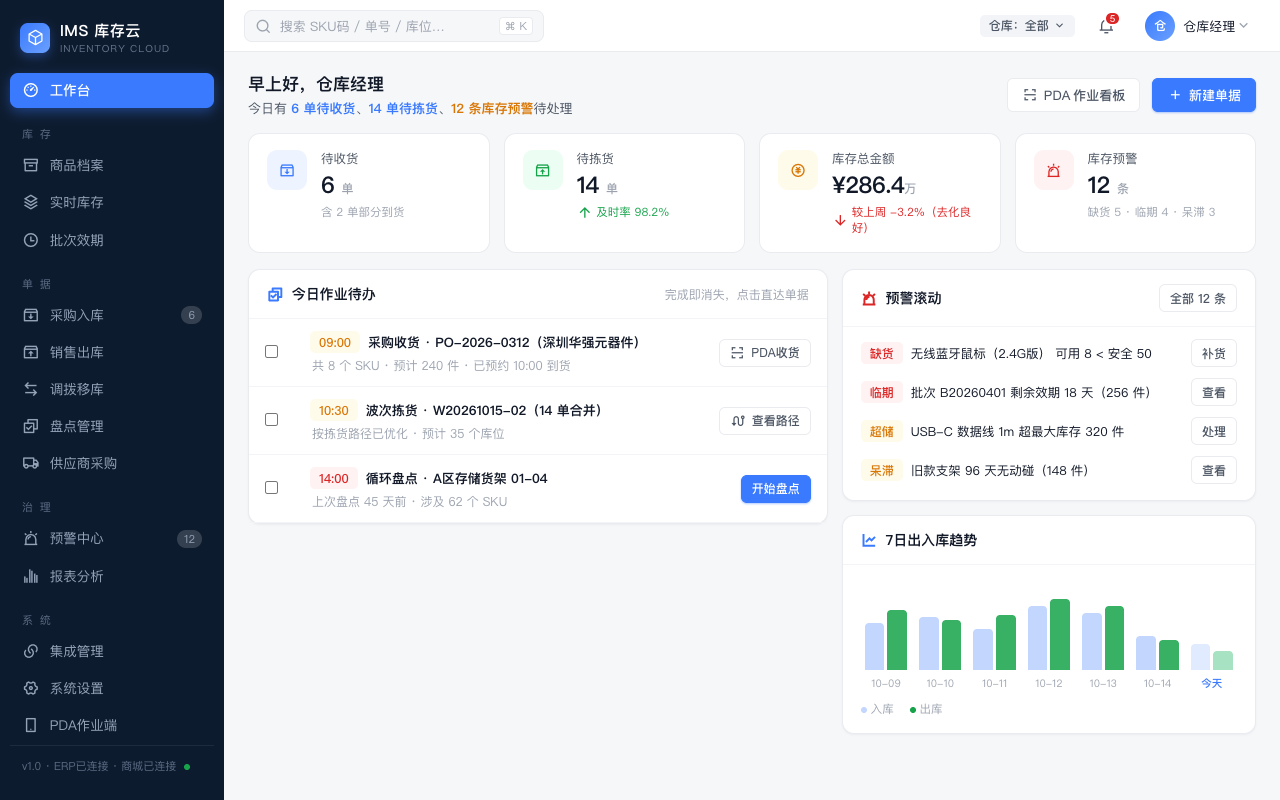Open 调拨移库 in sidebar
The image size is (1280, 800).
click(112, 389)
